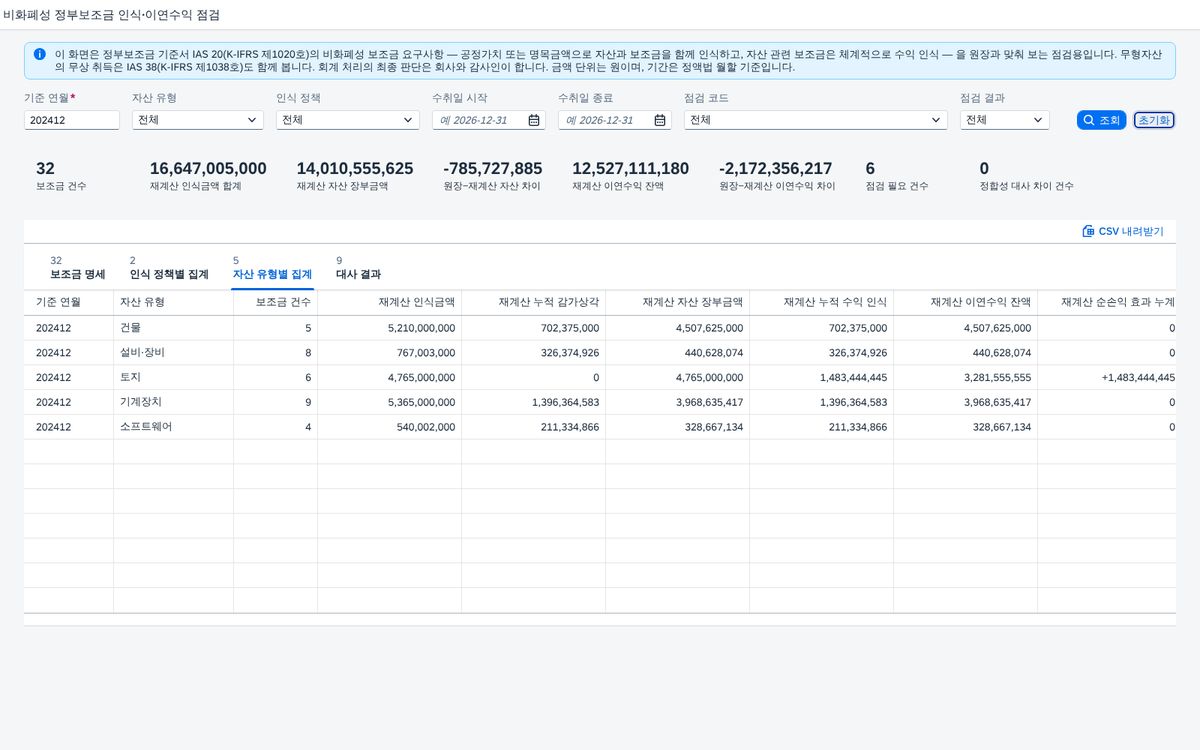1200x750 pixels.
Task: Expand the 점검 코드 combo box
Action: coord(936,120)
